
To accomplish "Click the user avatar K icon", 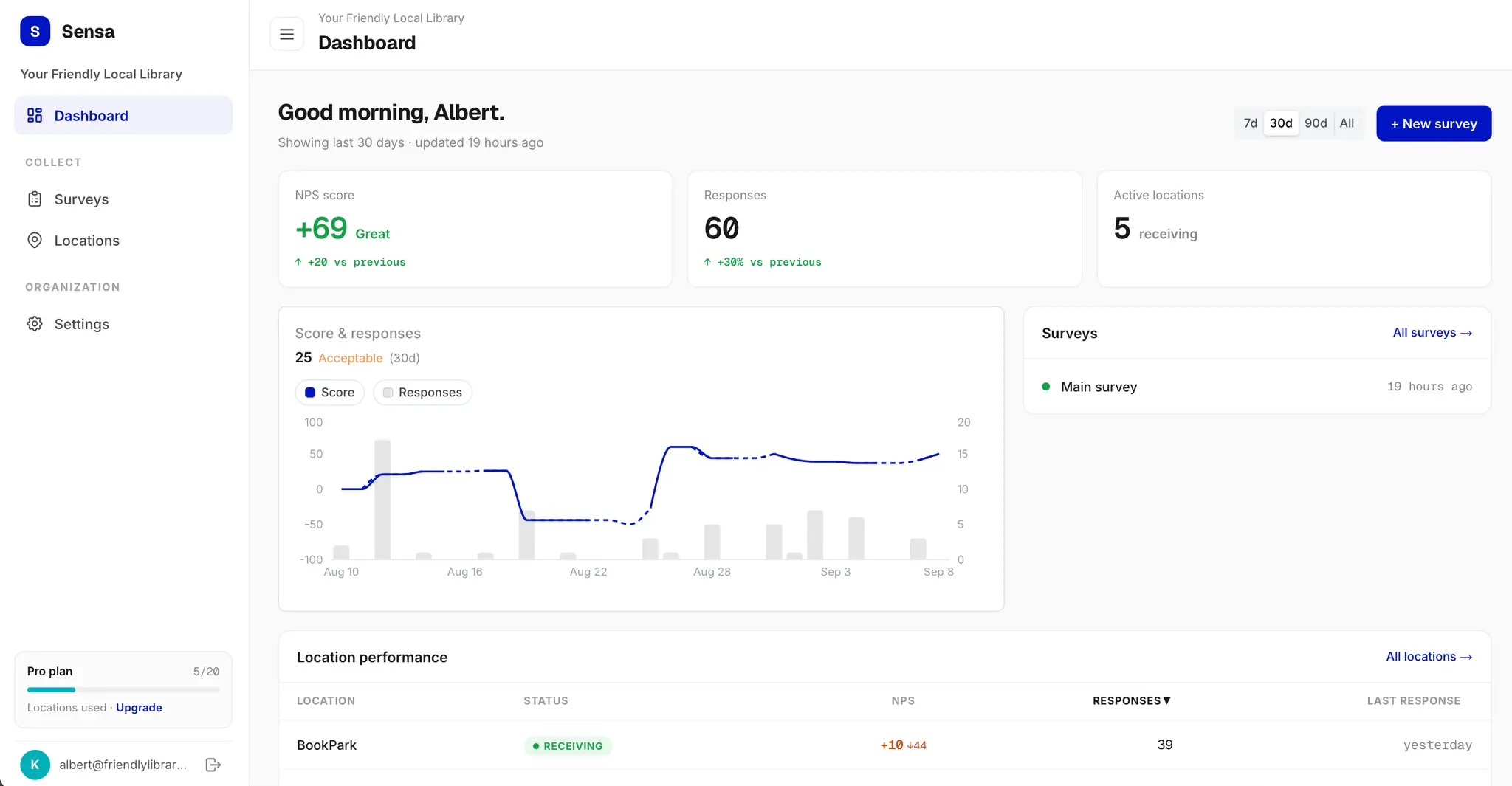I will pyautogui.click(x=35, y=765).
